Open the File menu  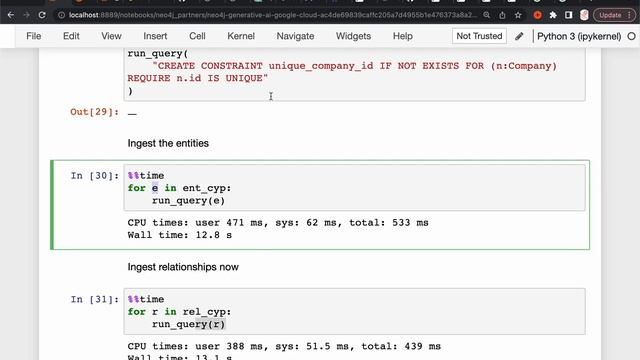[33, 36]
